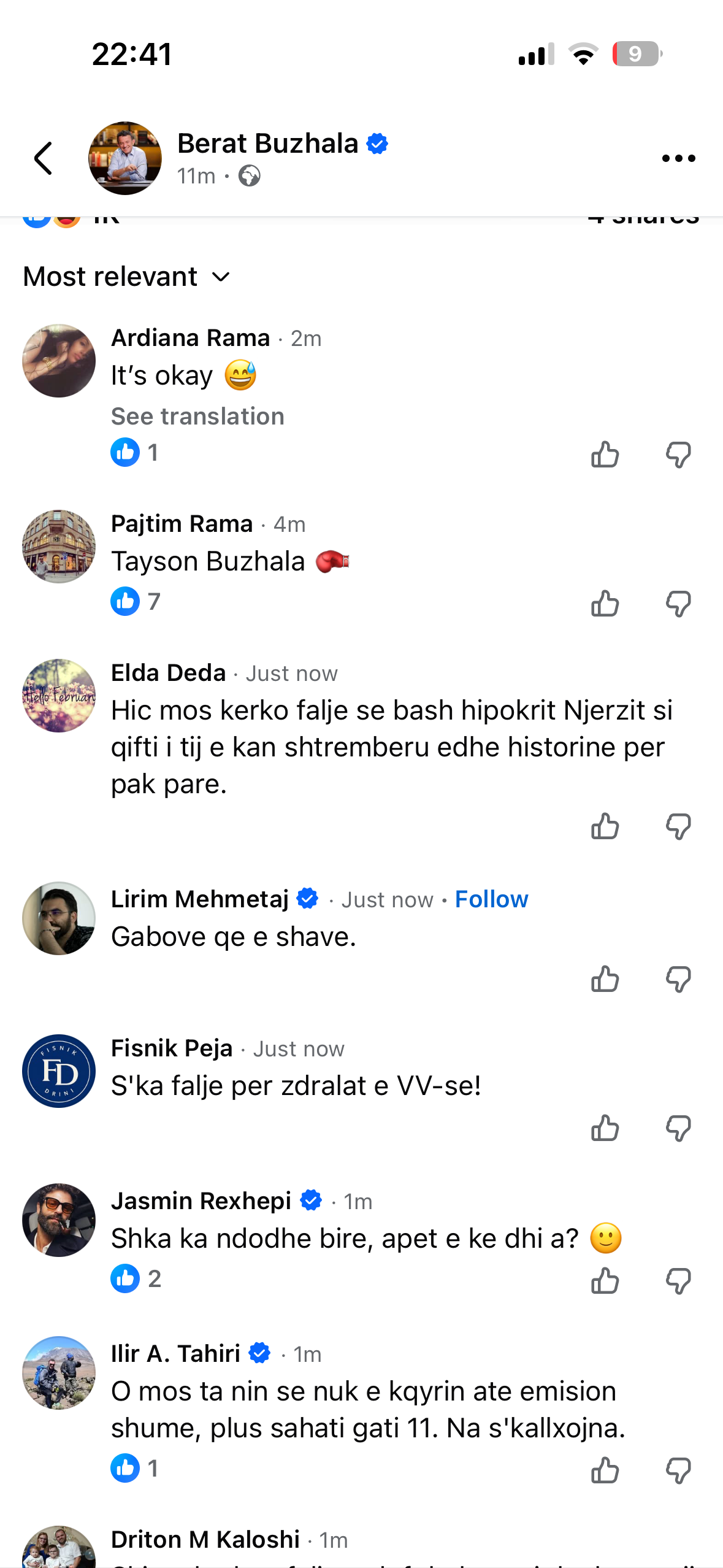Tap the back arrow in header
The height and width of the screenshot is (1568, 723).
tap(43, 158)
